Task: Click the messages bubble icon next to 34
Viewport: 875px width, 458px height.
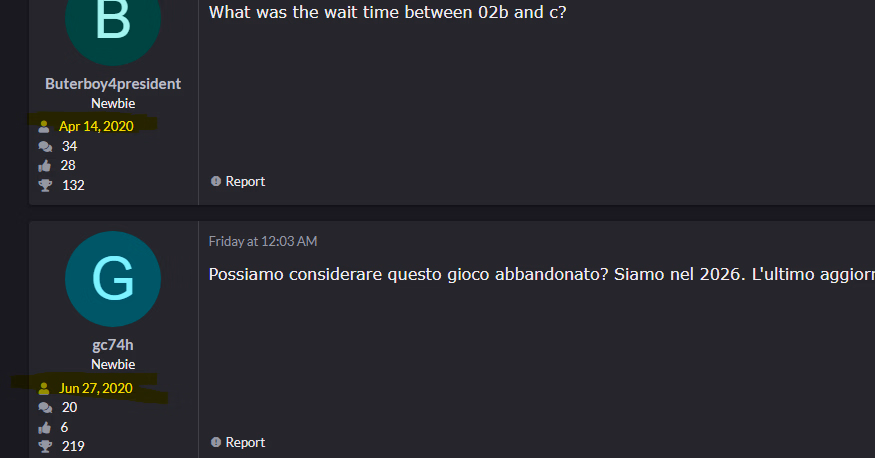Action: [44, 146]
